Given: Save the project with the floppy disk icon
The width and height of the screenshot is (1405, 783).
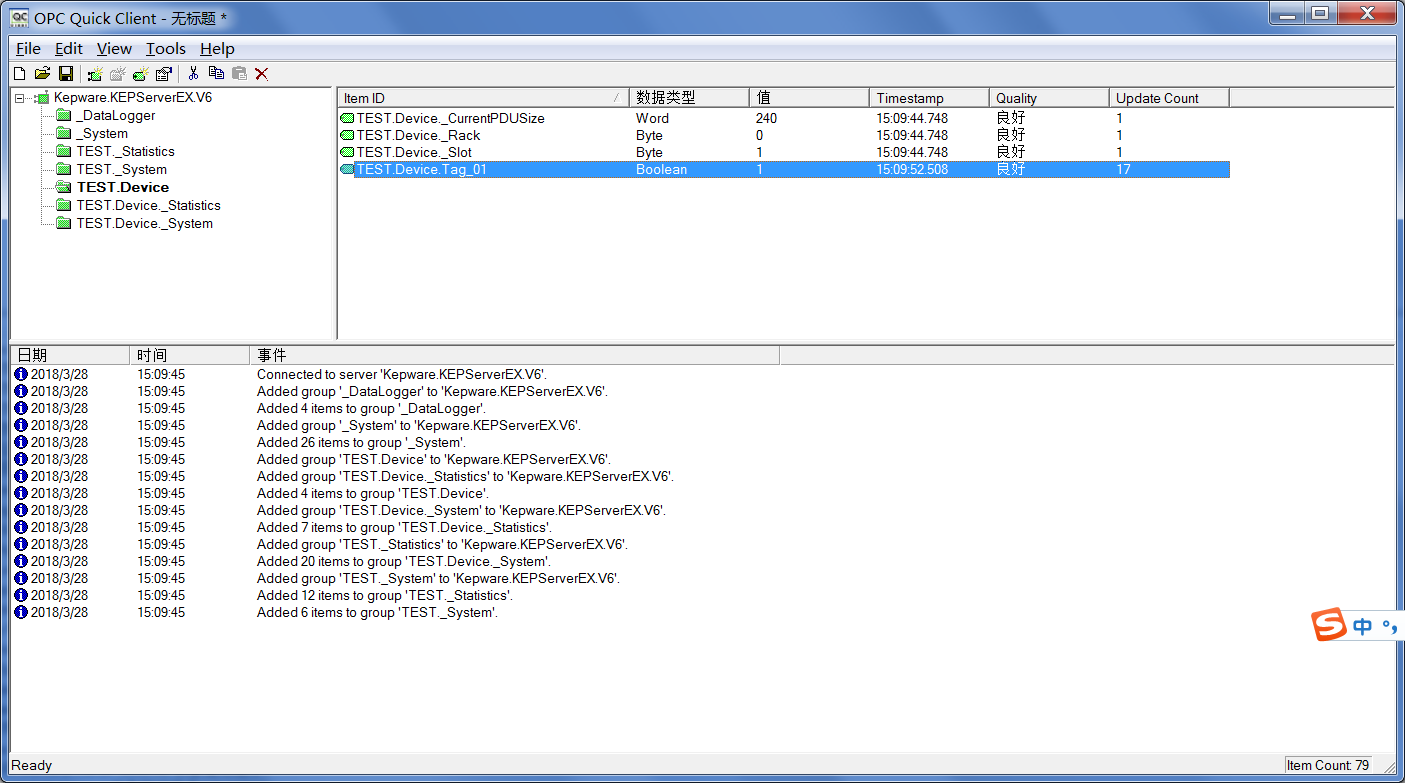Looking at the screenshot, I should coord(66,73).
